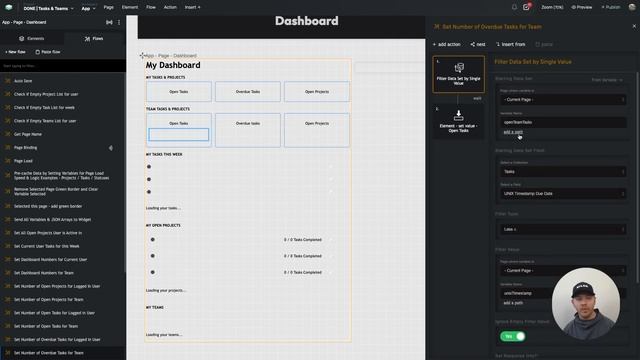
Task: Open the notifications bell icon
Action: 514,7
